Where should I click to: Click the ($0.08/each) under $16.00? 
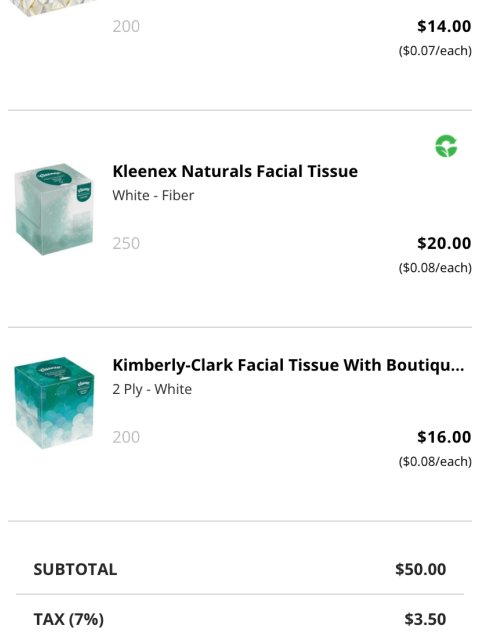(435, 462)
